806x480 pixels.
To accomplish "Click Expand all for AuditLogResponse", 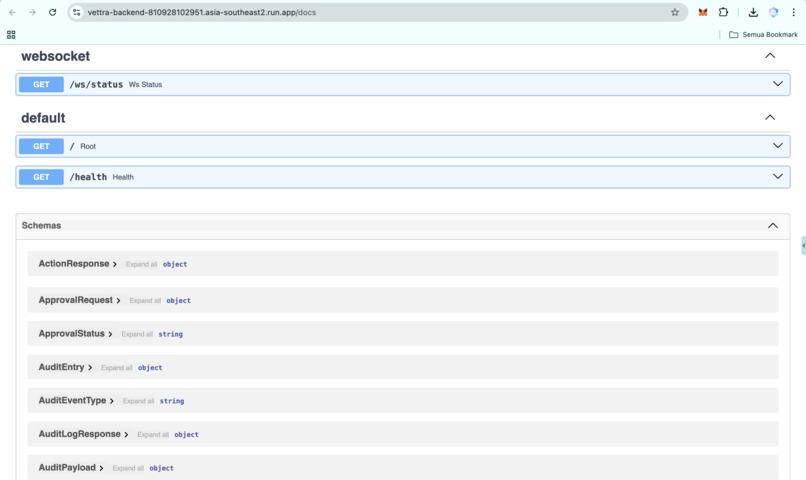I will pos(153,435).
